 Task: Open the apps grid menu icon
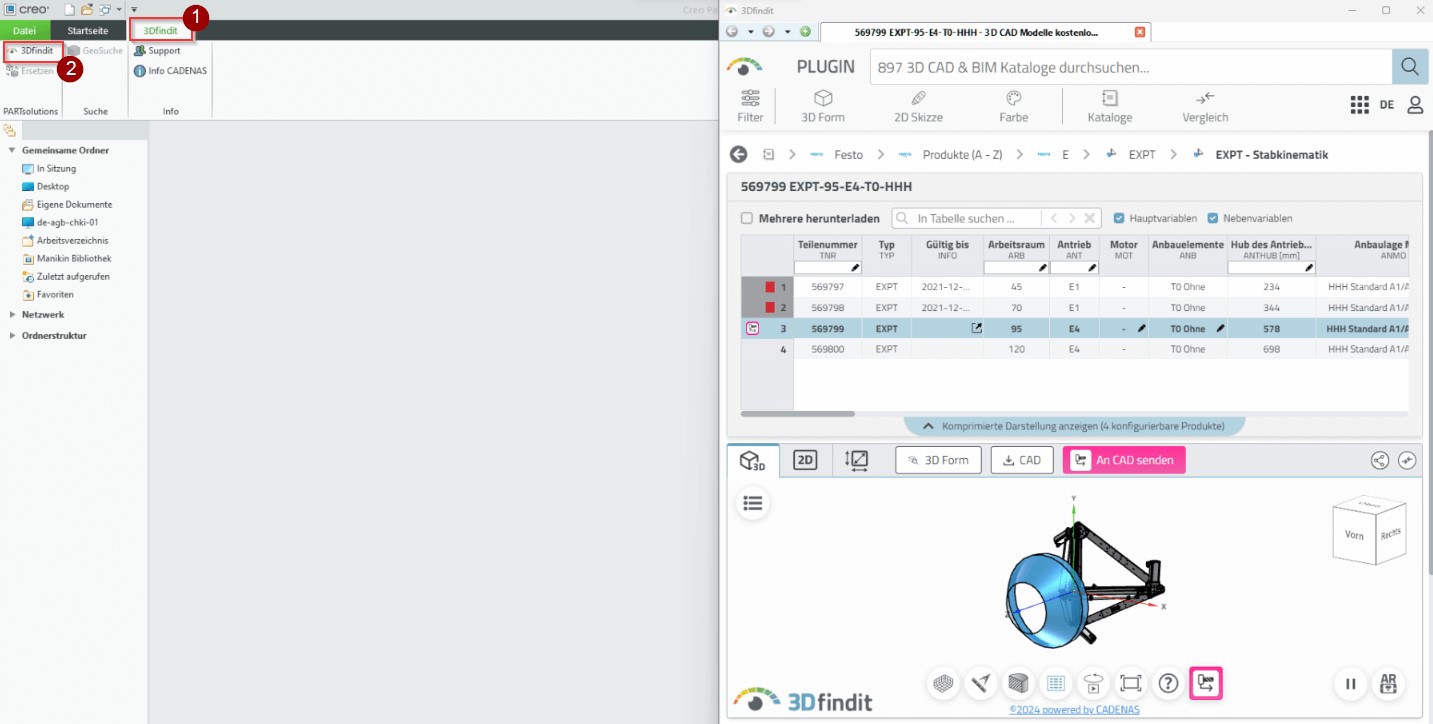coord(1359,105)
